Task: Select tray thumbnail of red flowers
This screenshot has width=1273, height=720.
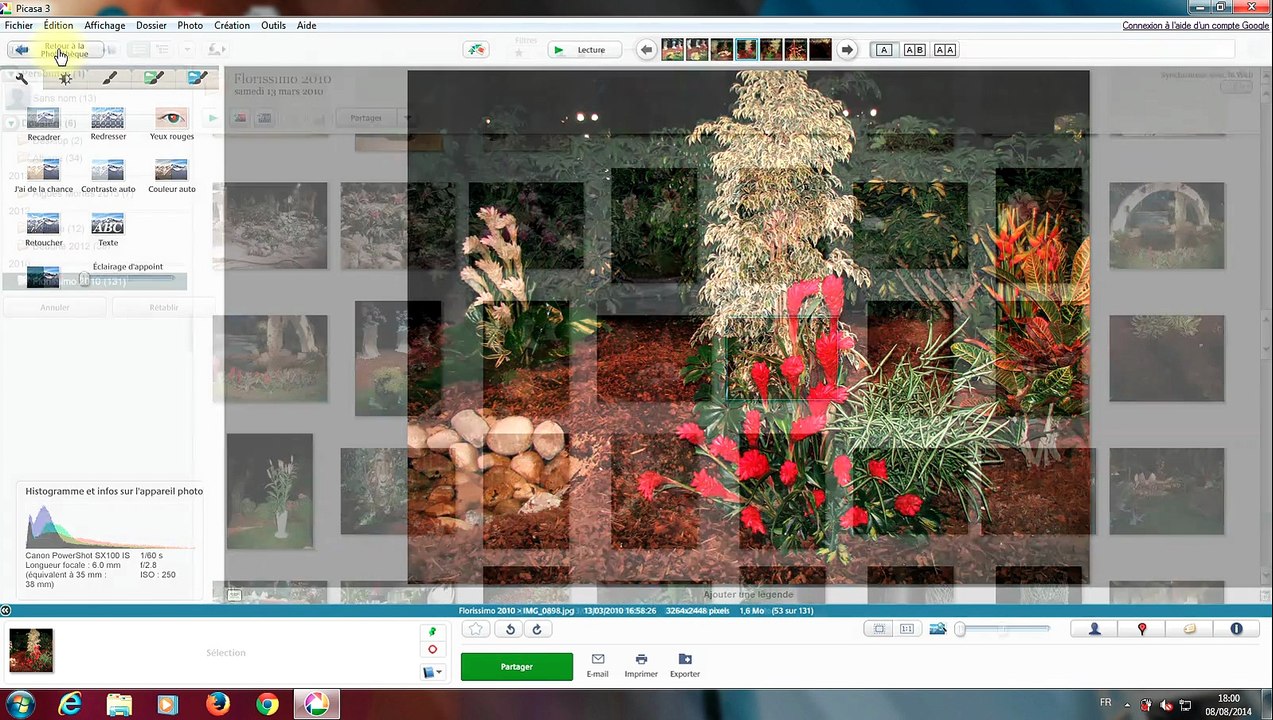Action: [31, 650]
